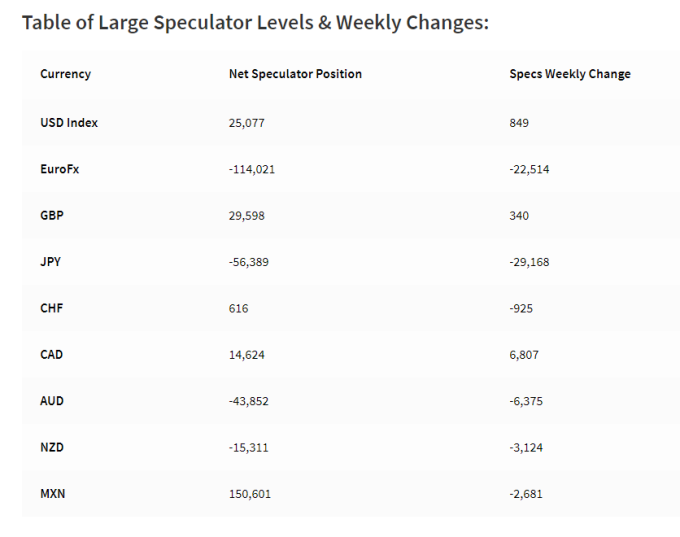Click GBP weekly change value 340
Viewport: 680px width, 537px height.
tap(519, 216)
